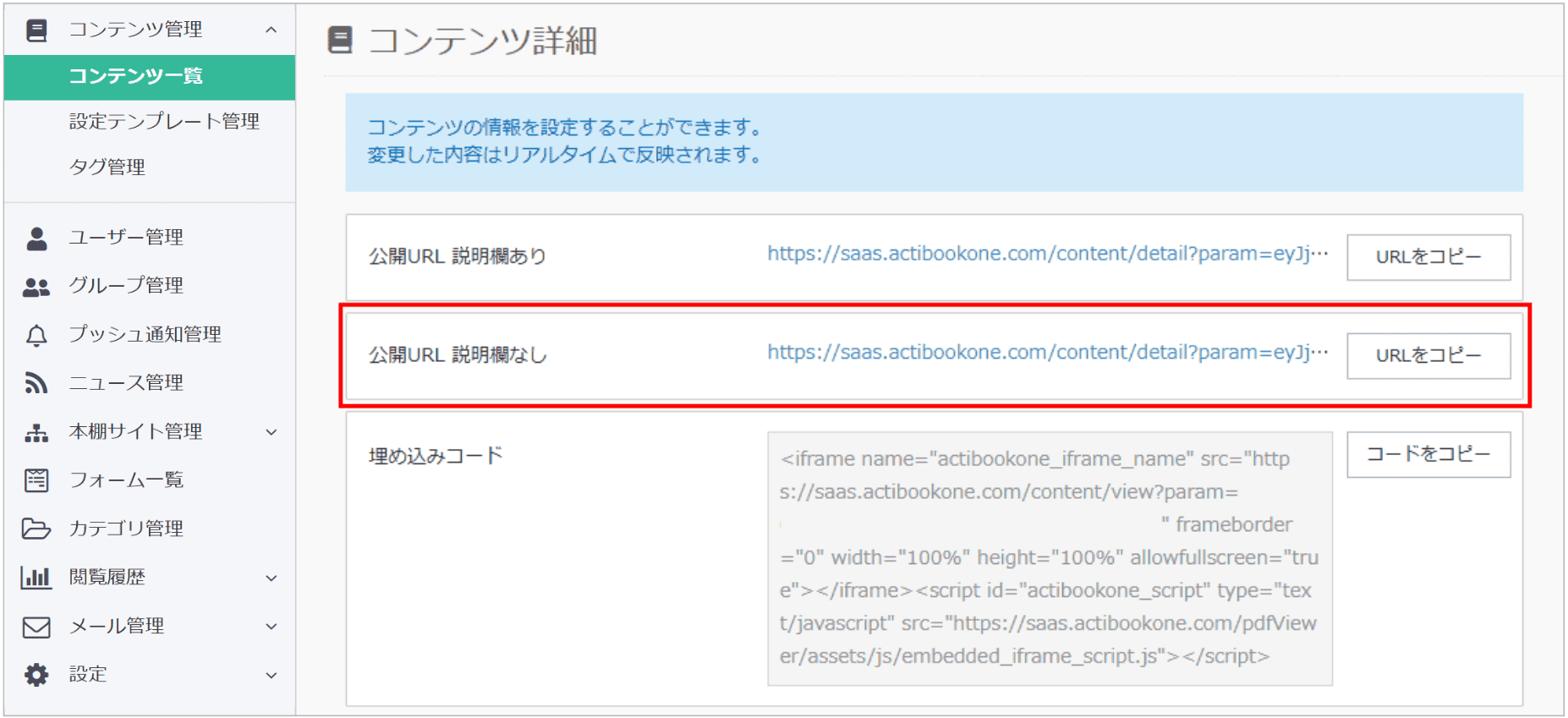This screenshot has width=1568, height=718.
Task: Click the 閲覧履歴 bar chart icon
Action: (36, 578)
